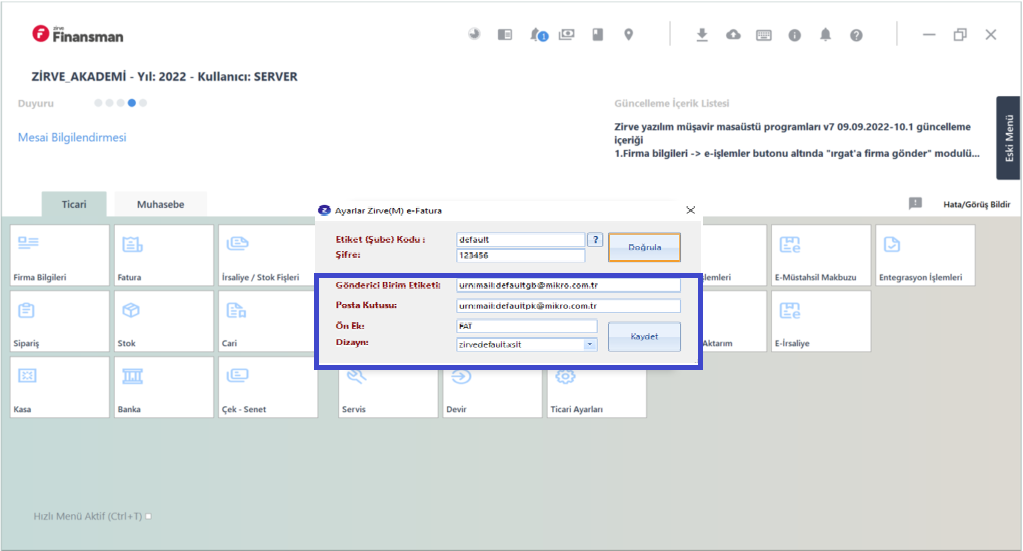Viewport: 1023px width, 551px height.
Task: Open the E-Müstahsil Makbuzu tile
Action: pos(821,255)
